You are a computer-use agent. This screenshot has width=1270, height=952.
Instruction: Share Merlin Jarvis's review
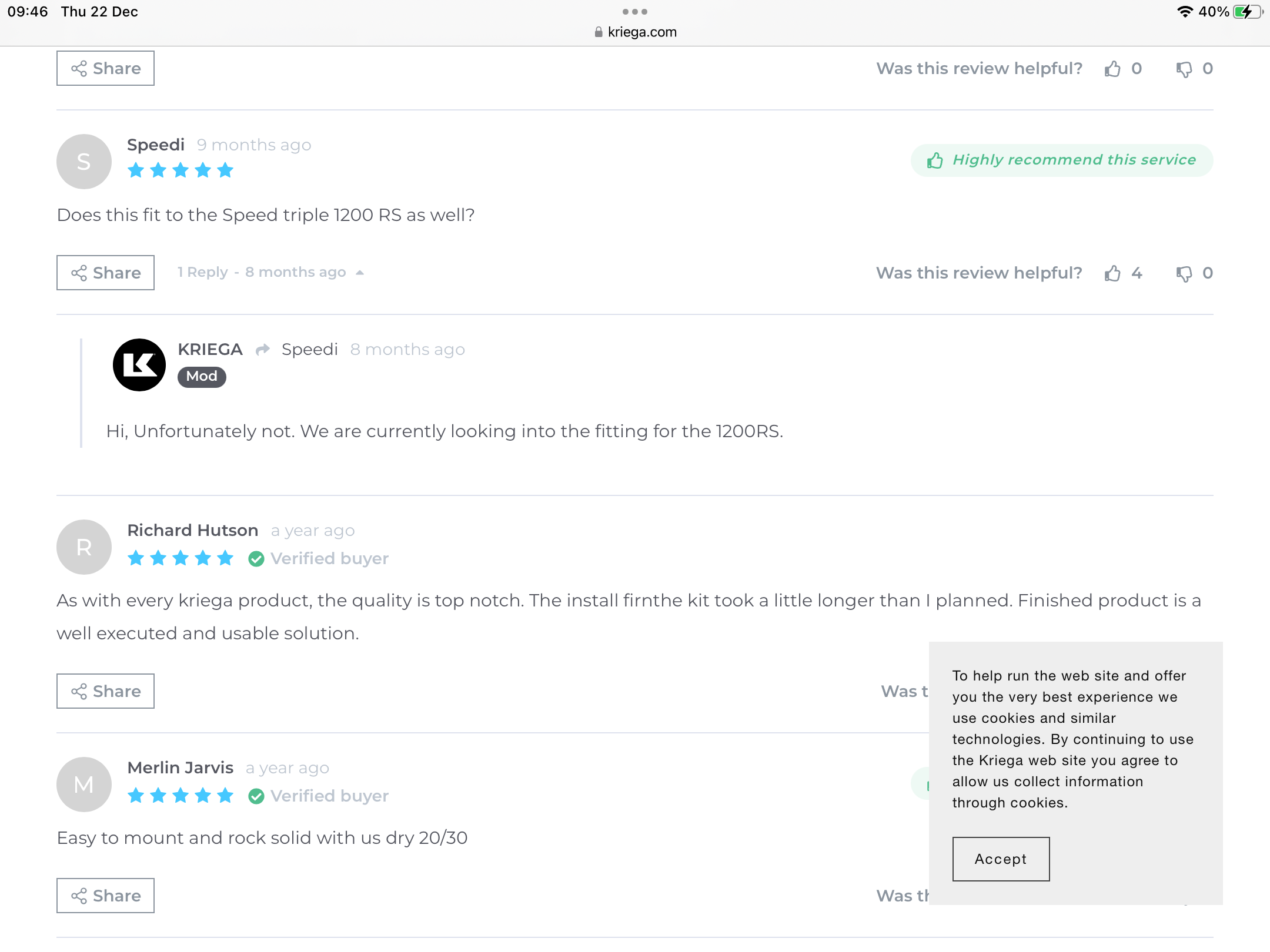(x=106, y=896)
